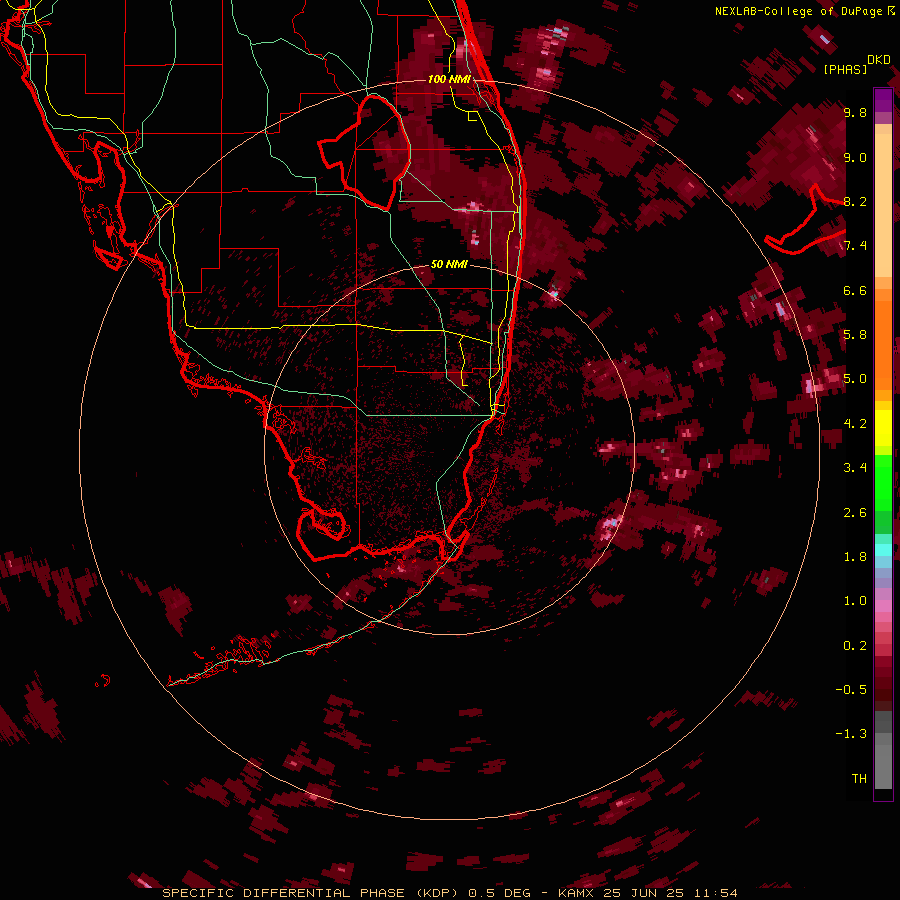Click the 11:54 timestamp in caption
Image resolution: width=900 pixels, height=900 pixels.
715,893
